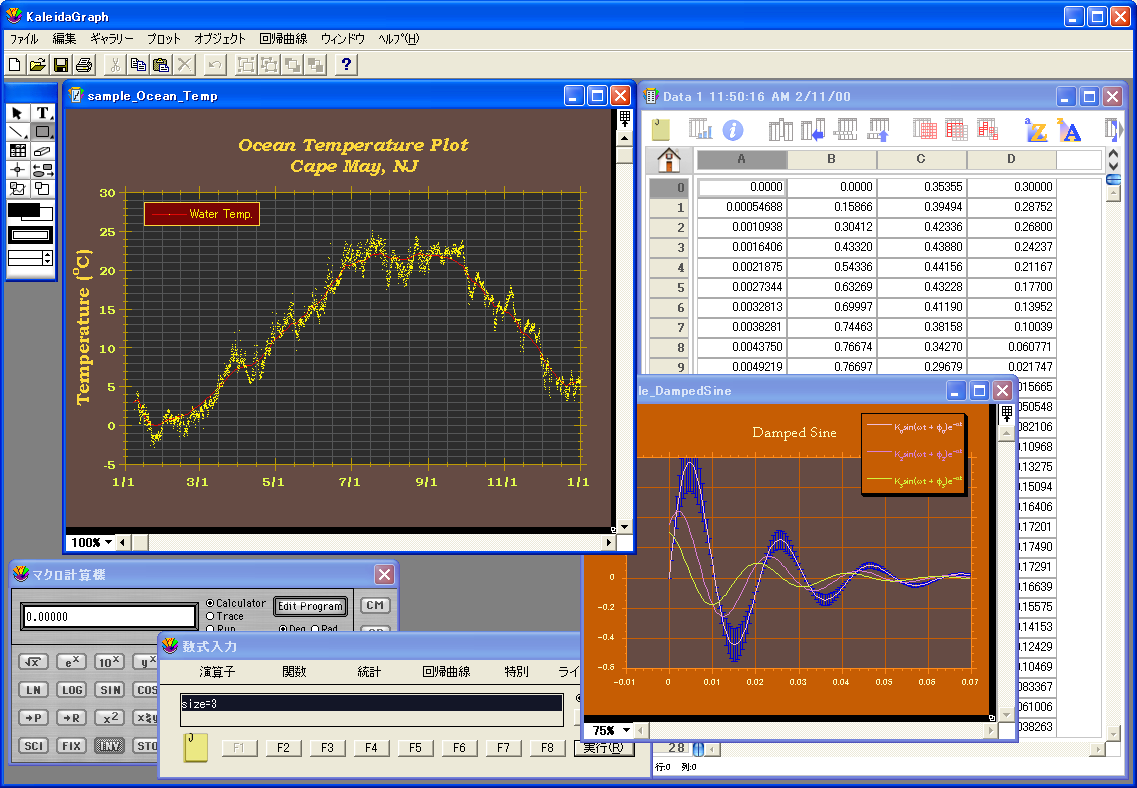1137x788 pixels.
Task: Click the Copy toolbar icon
Action: [138, 65]
